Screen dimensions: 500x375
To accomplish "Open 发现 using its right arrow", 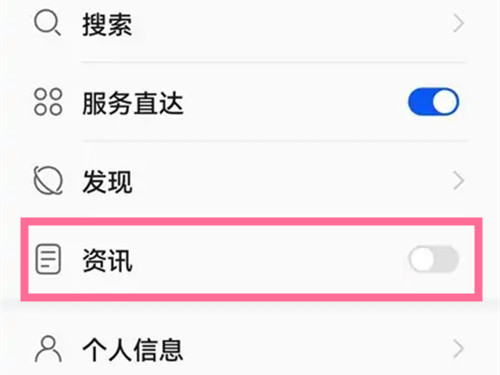I will click(x=459, y=181).
